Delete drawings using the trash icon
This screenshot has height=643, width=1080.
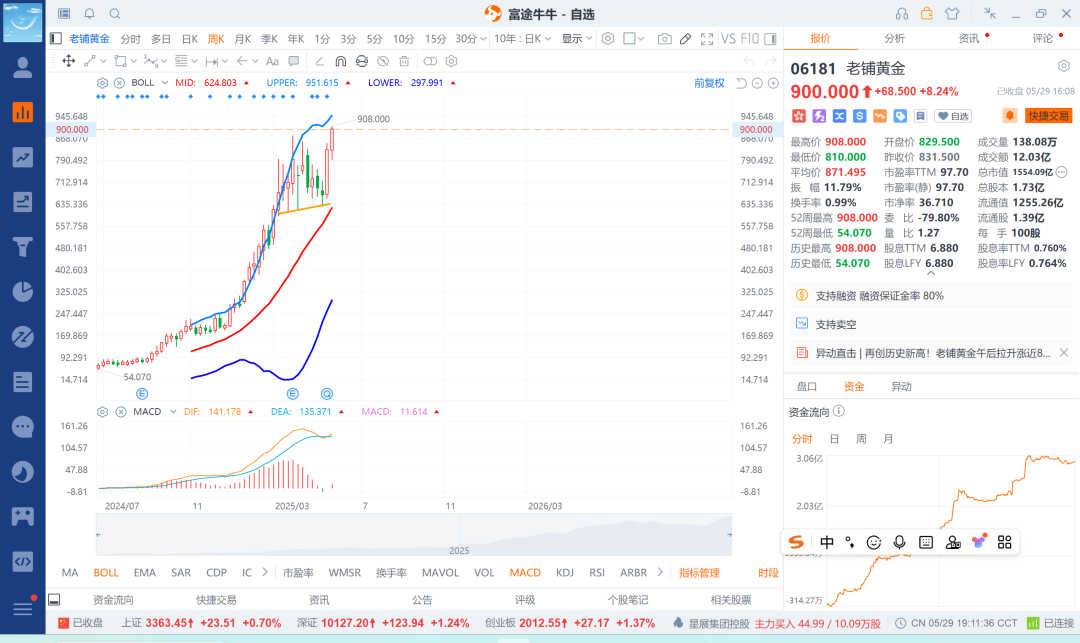tap(404, 61)
